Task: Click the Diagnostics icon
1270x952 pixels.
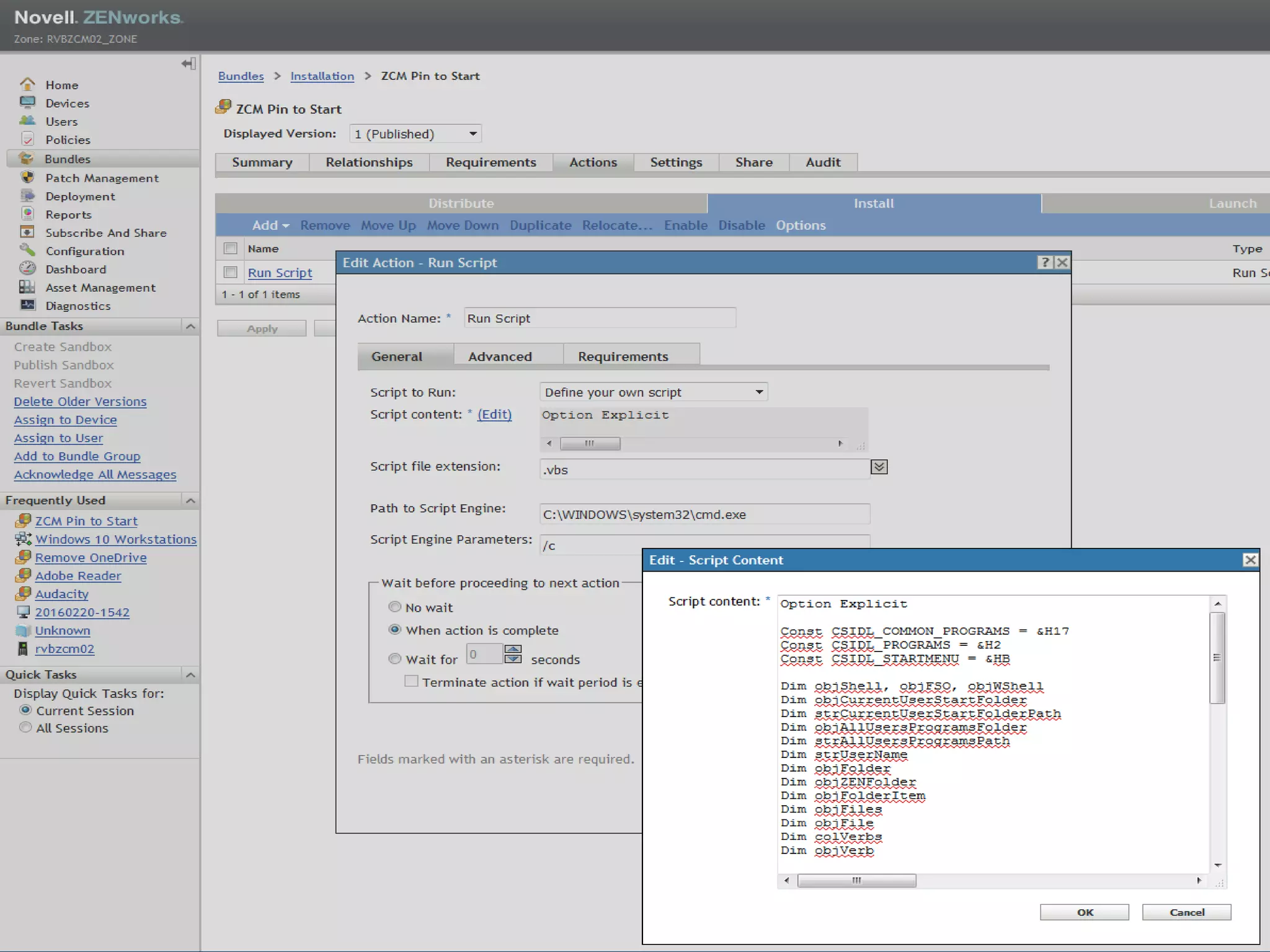Action: click(27, 304)
